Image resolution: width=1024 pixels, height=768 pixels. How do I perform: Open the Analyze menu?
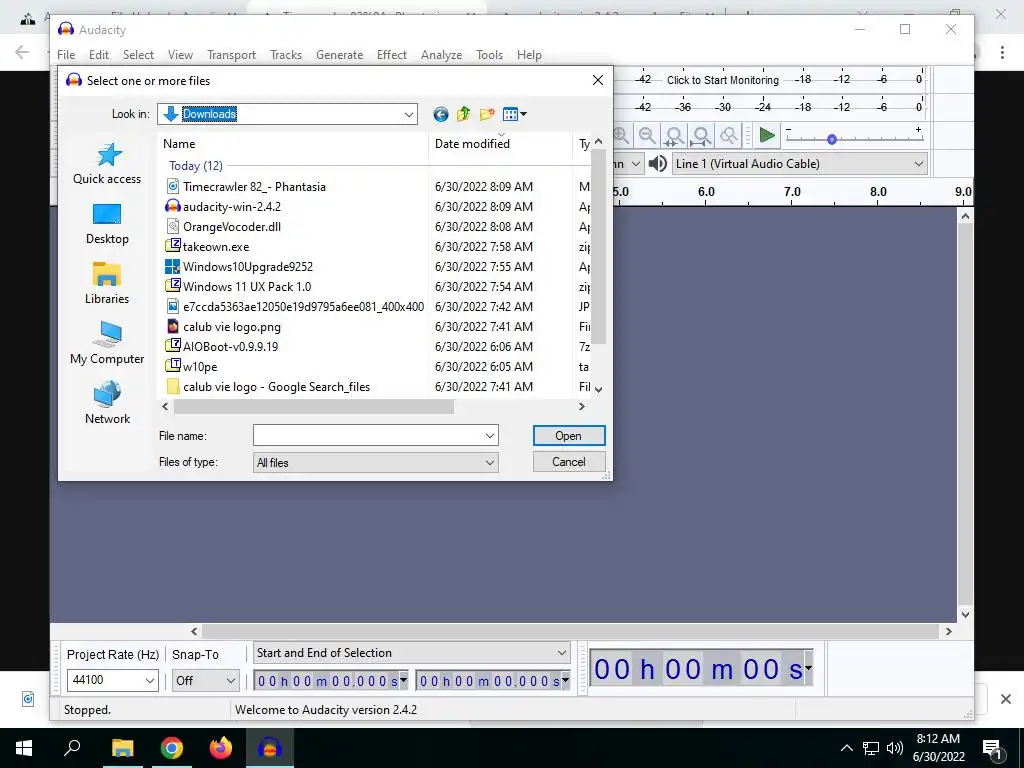tap(441, 55)
